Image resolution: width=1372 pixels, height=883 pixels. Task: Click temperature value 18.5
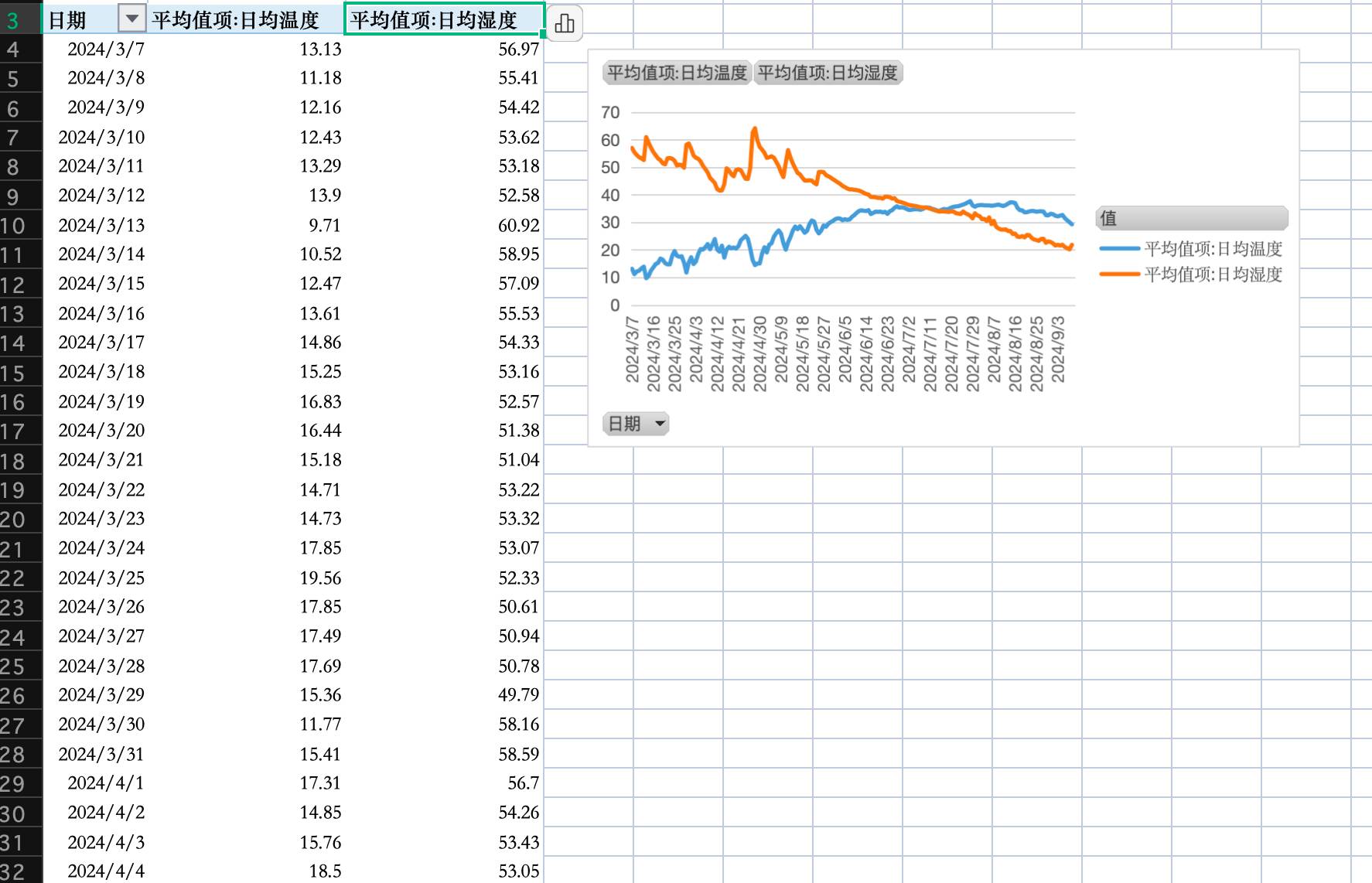tap(325, 871)
